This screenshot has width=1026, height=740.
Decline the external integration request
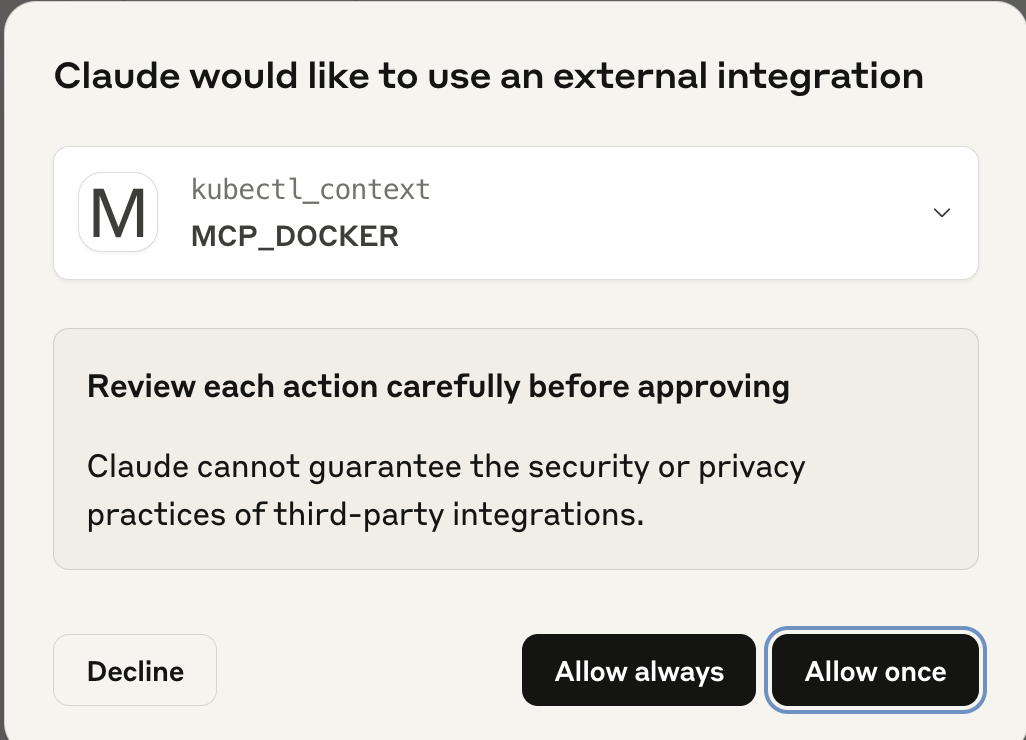(135, 670)
